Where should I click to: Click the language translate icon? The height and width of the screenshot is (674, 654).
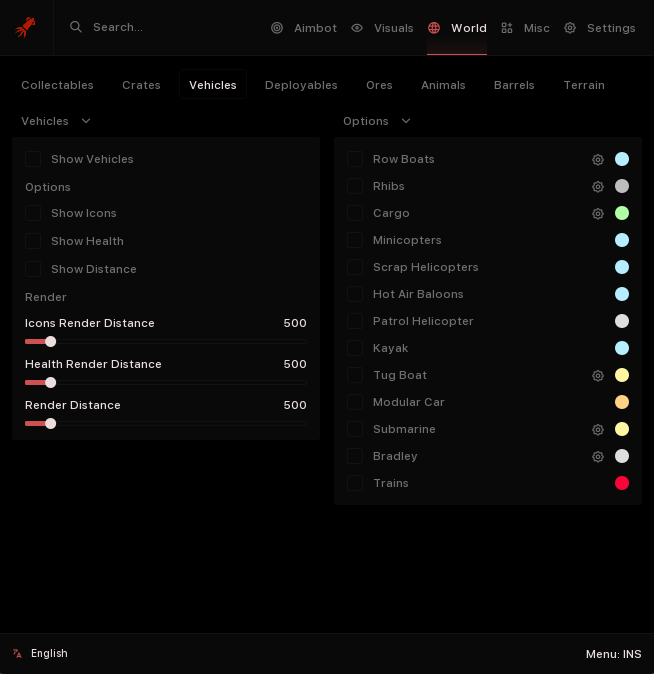click(17, 653)
